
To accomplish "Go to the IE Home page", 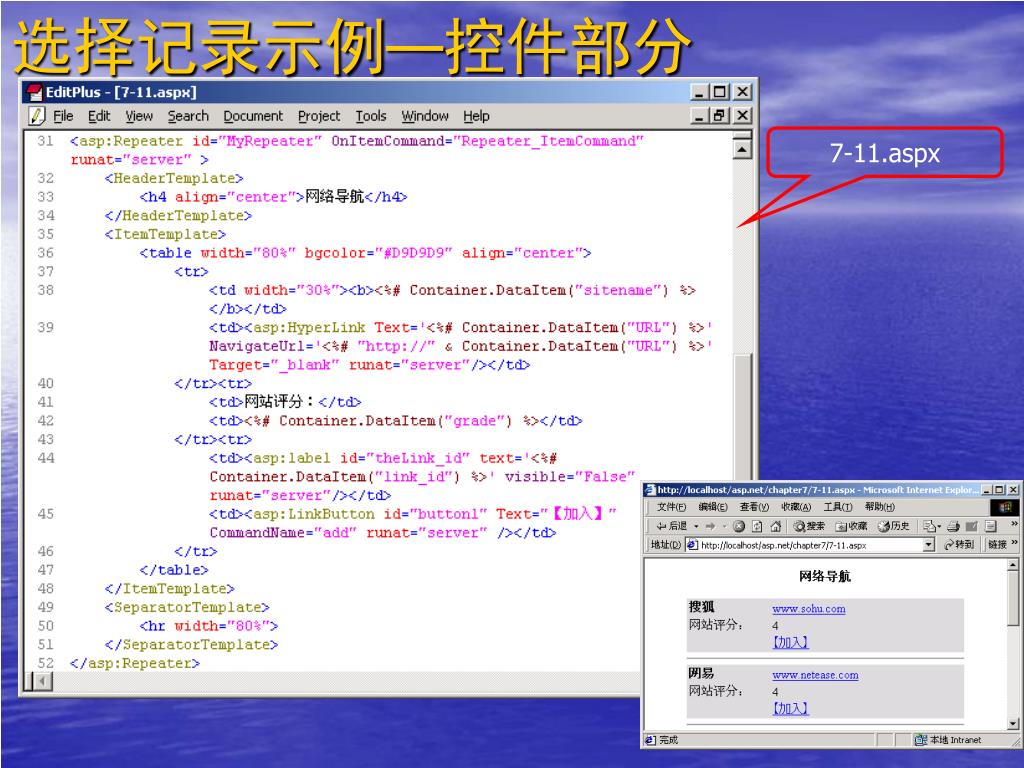I will 776,526.
